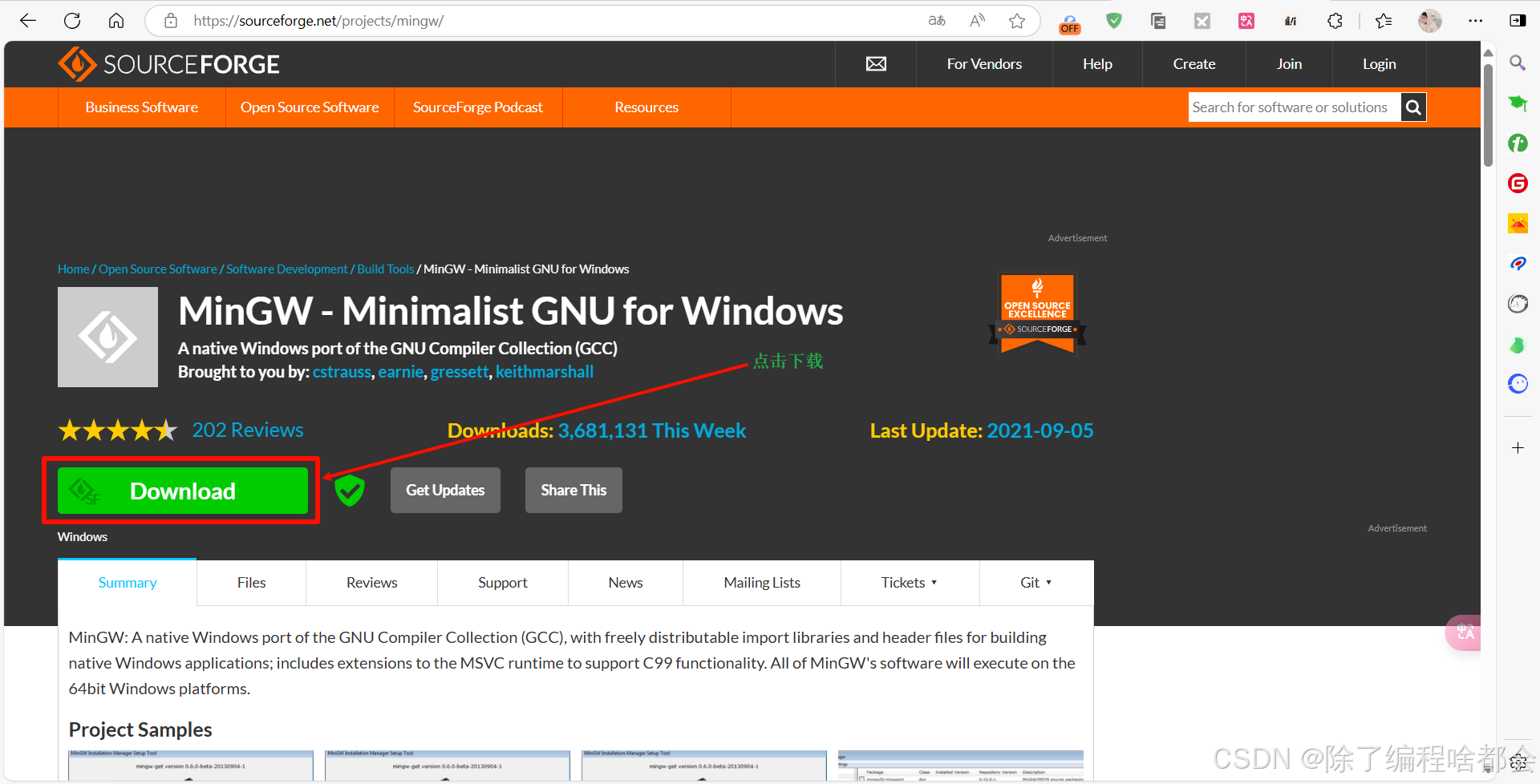Open the browser extensions puzzle icon
This screenshot has height=784, width=1540.
(1335, 21)
